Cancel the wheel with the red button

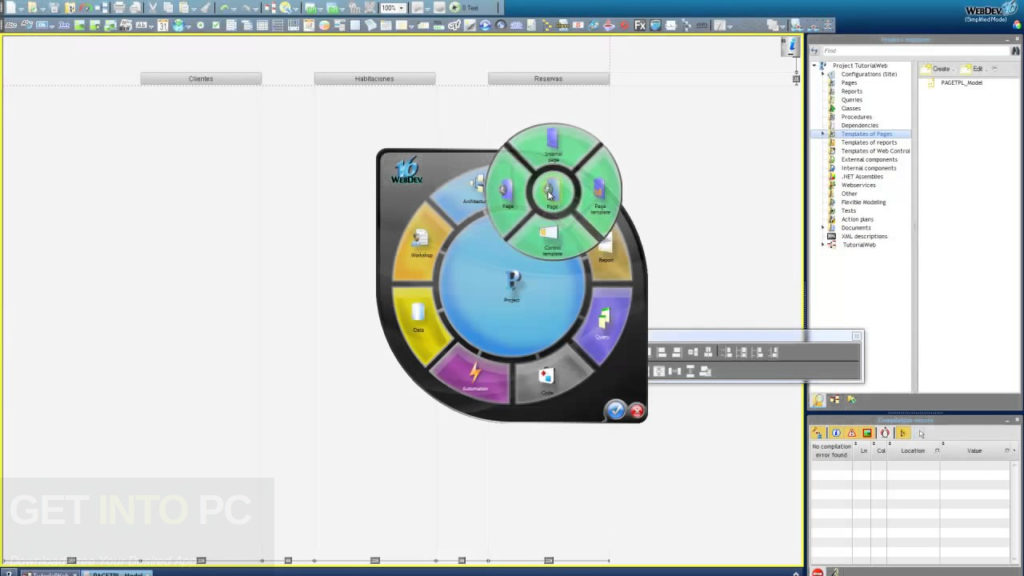(x=637, y=410)
